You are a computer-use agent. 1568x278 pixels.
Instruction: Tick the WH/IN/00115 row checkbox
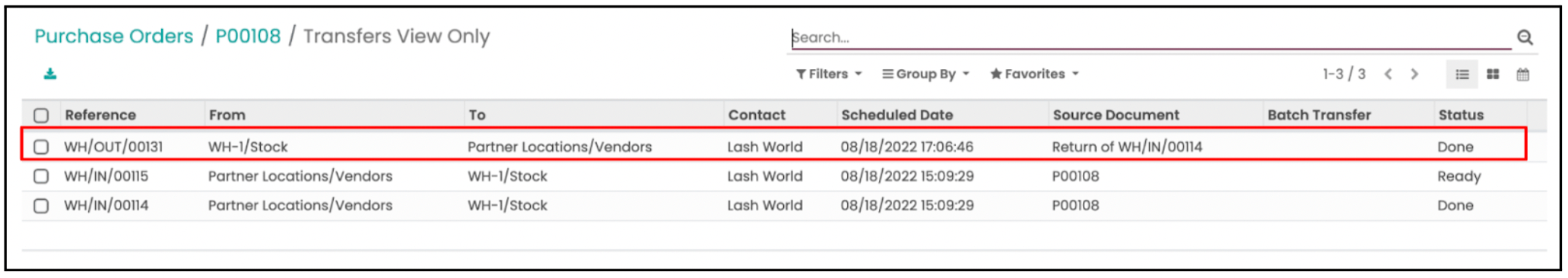point(41,176)
